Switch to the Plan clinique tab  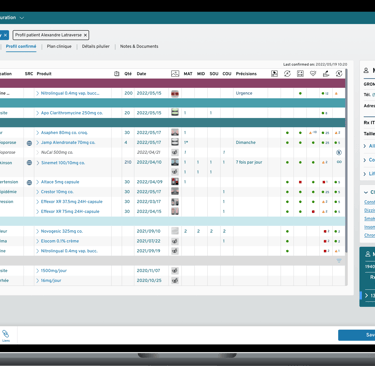pyautogui.click(x=59, y=46)
